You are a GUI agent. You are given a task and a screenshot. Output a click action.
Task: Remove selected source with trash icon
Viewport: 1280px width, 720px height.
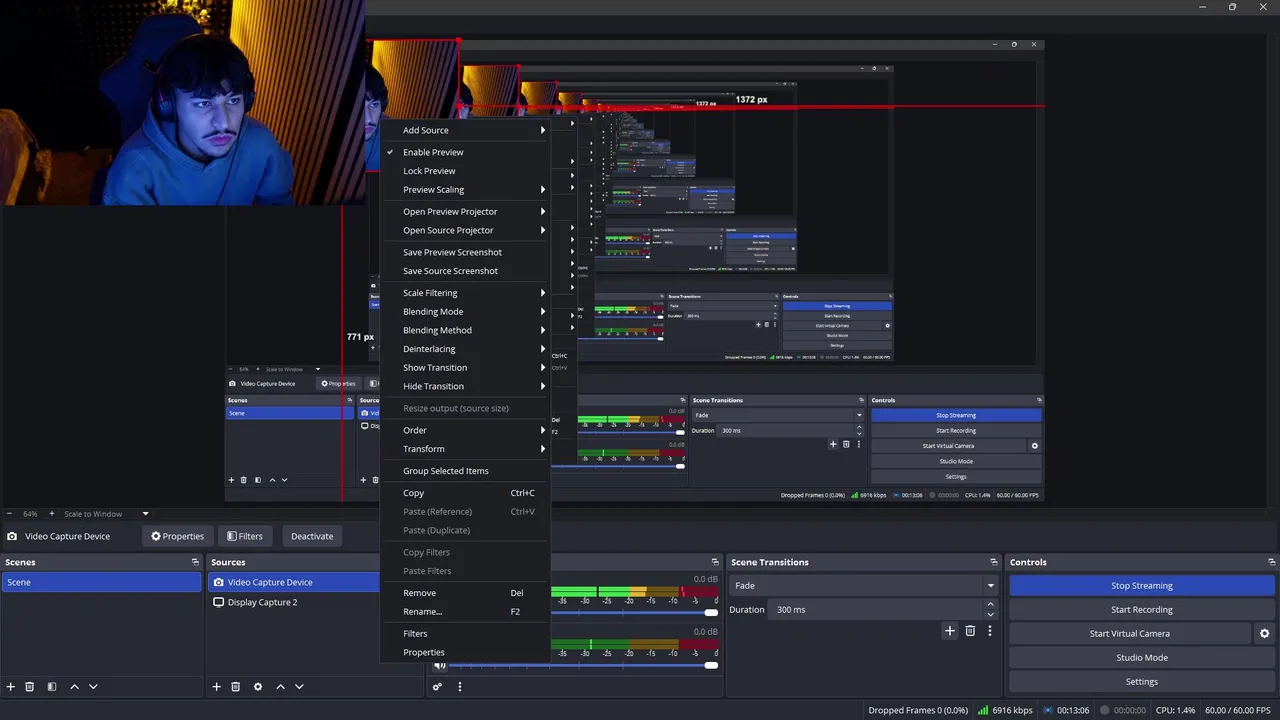coord(236,687)
